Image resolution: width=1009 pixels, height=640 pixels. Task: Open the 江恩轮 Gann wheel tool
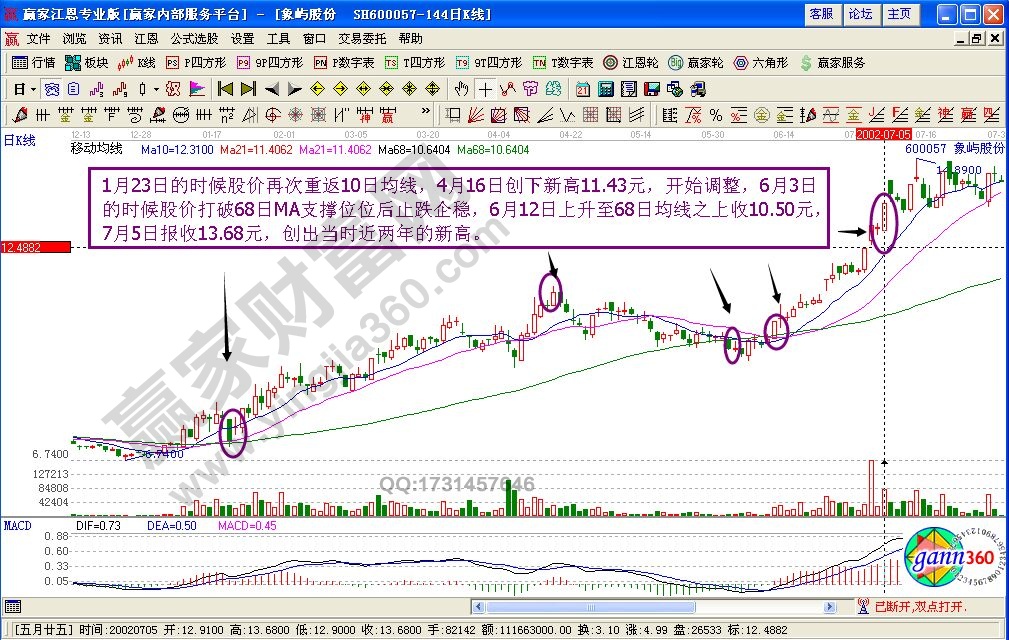pyautogui.click(x=631, y=62)
